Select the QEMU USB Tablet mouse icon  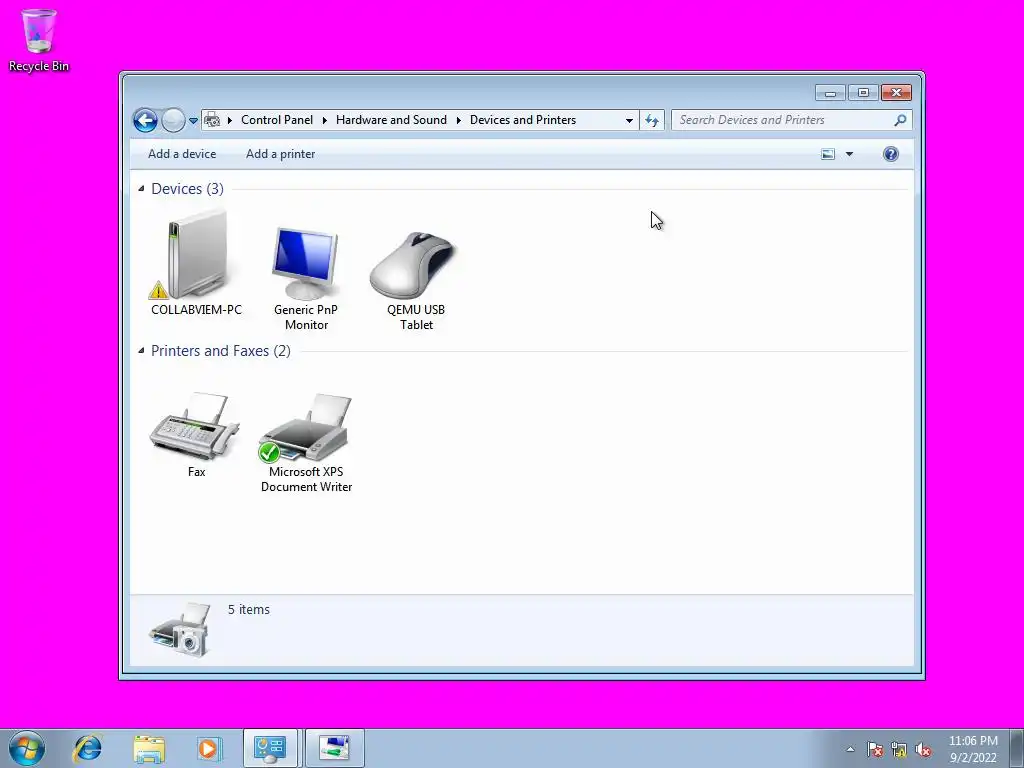(x=413, y=264)
